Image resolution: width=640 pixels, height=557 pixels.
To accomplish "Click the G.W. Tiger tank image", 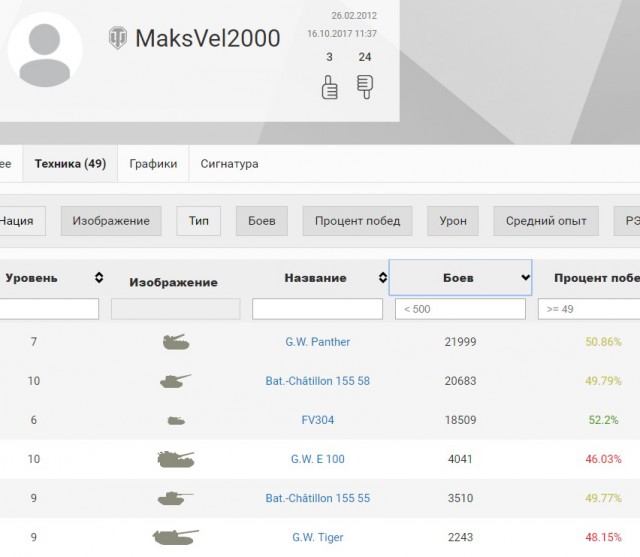I will [176, 537].
